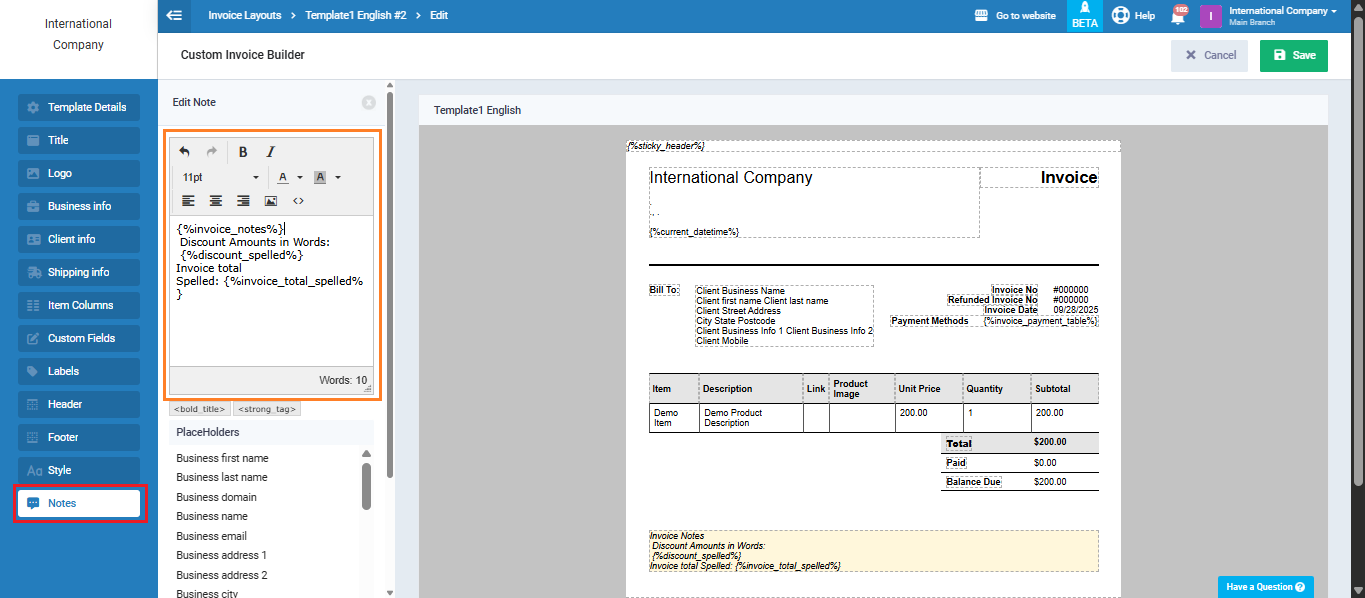Toggle italic formatting in the note editor

pos(270,152)
